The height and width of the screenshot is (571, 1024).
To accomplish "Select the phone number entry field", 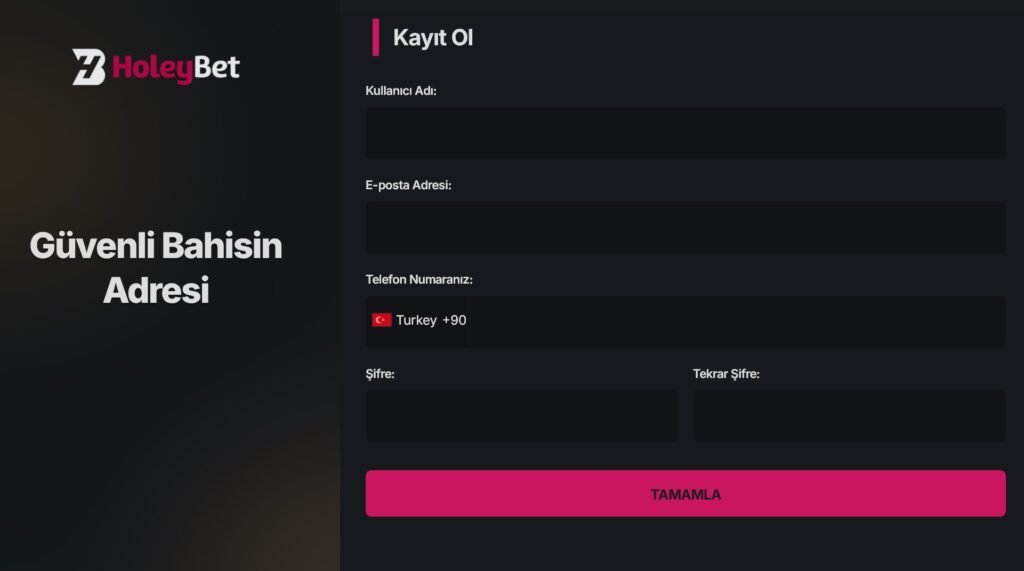I will pyautogui.click(x=735, y=321).
